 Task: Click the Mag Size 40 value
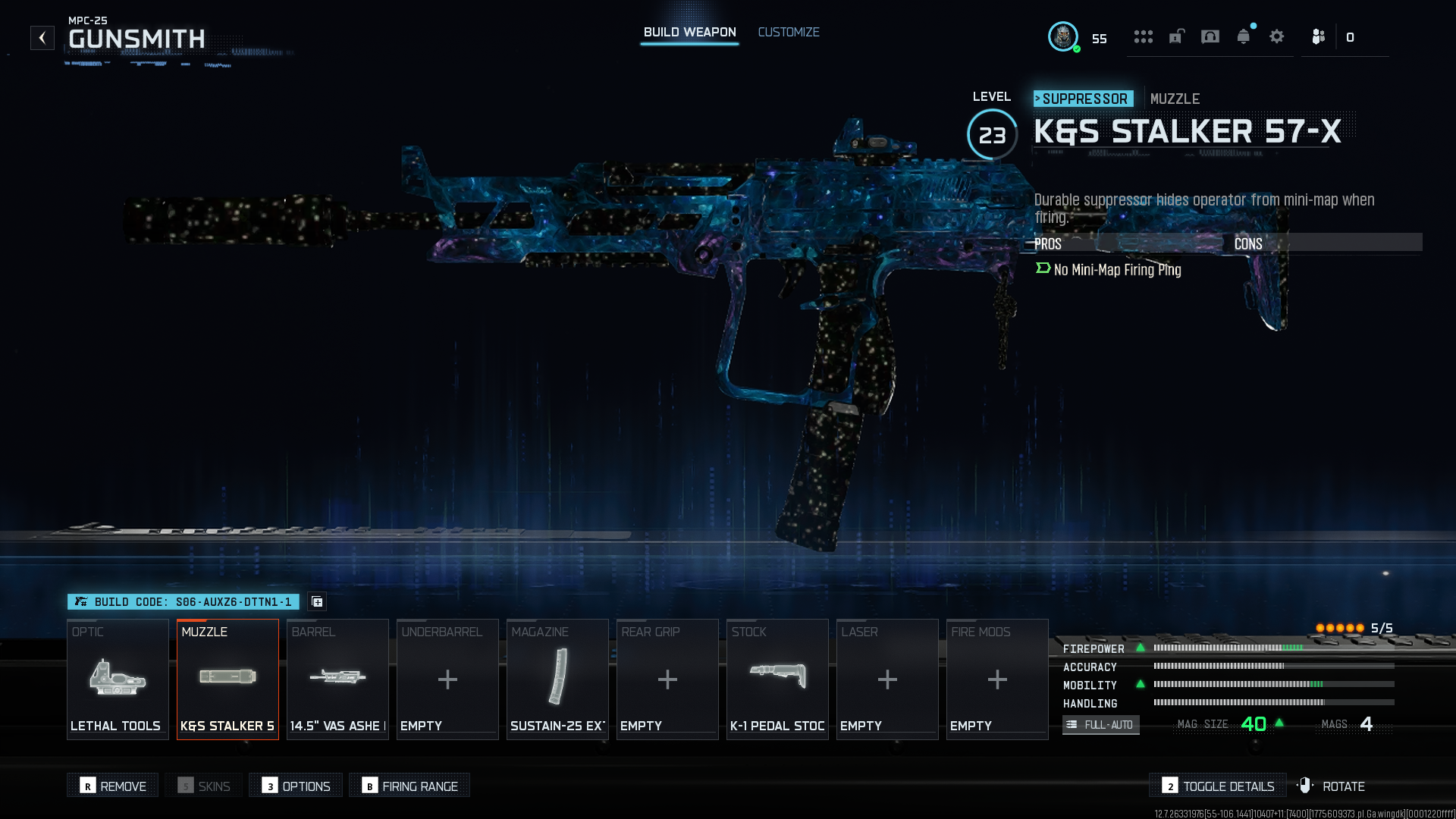1254,724
